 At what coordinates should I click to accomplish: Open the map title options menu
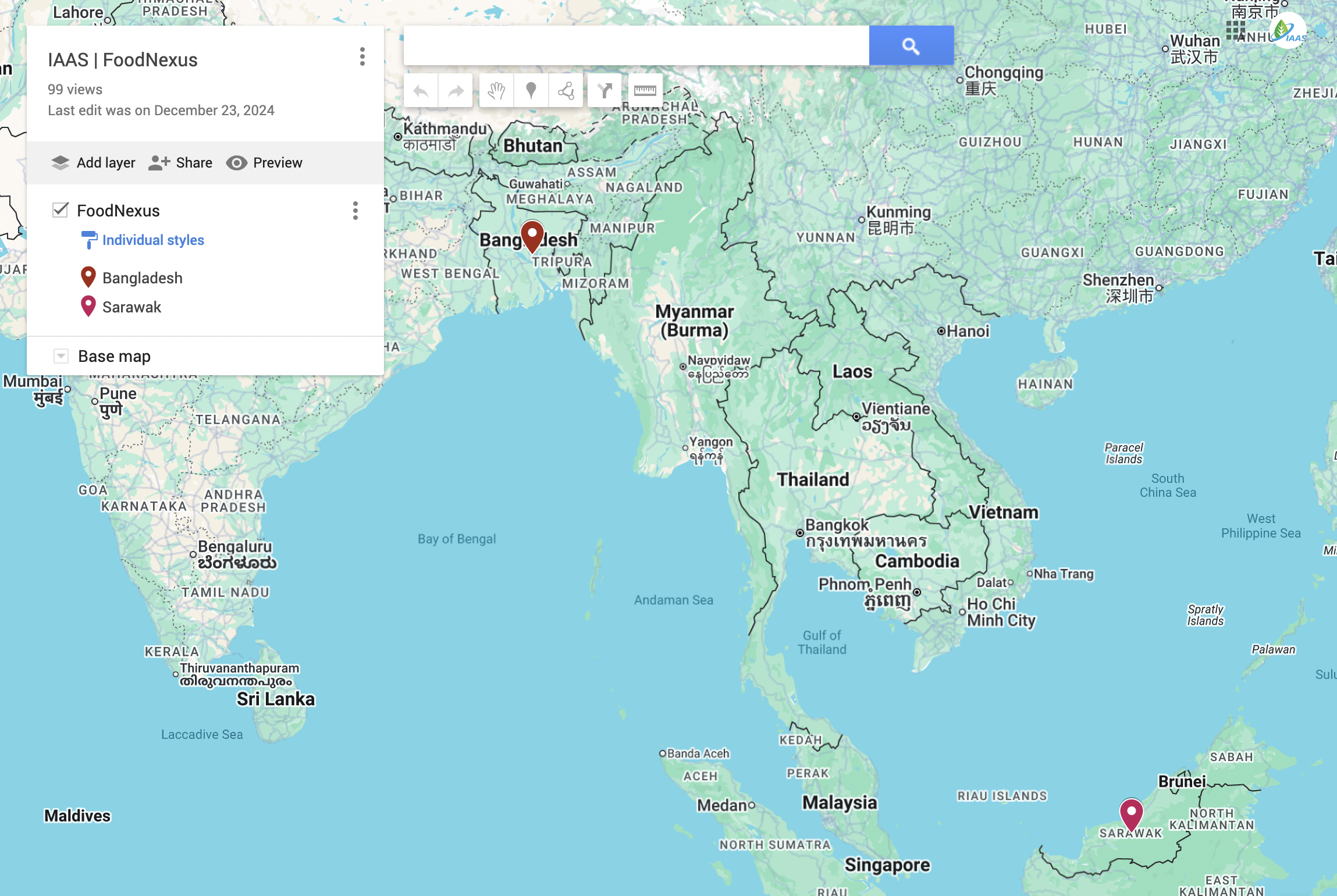(362, 56)
